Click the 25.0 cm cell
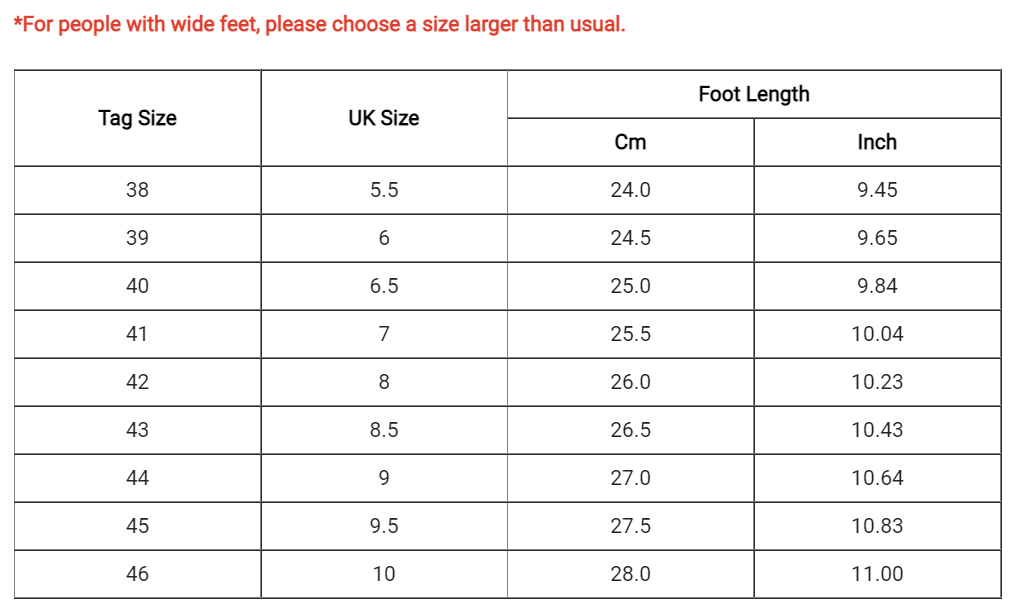Screen dimensions: 1010x605 tap(631, 286)
